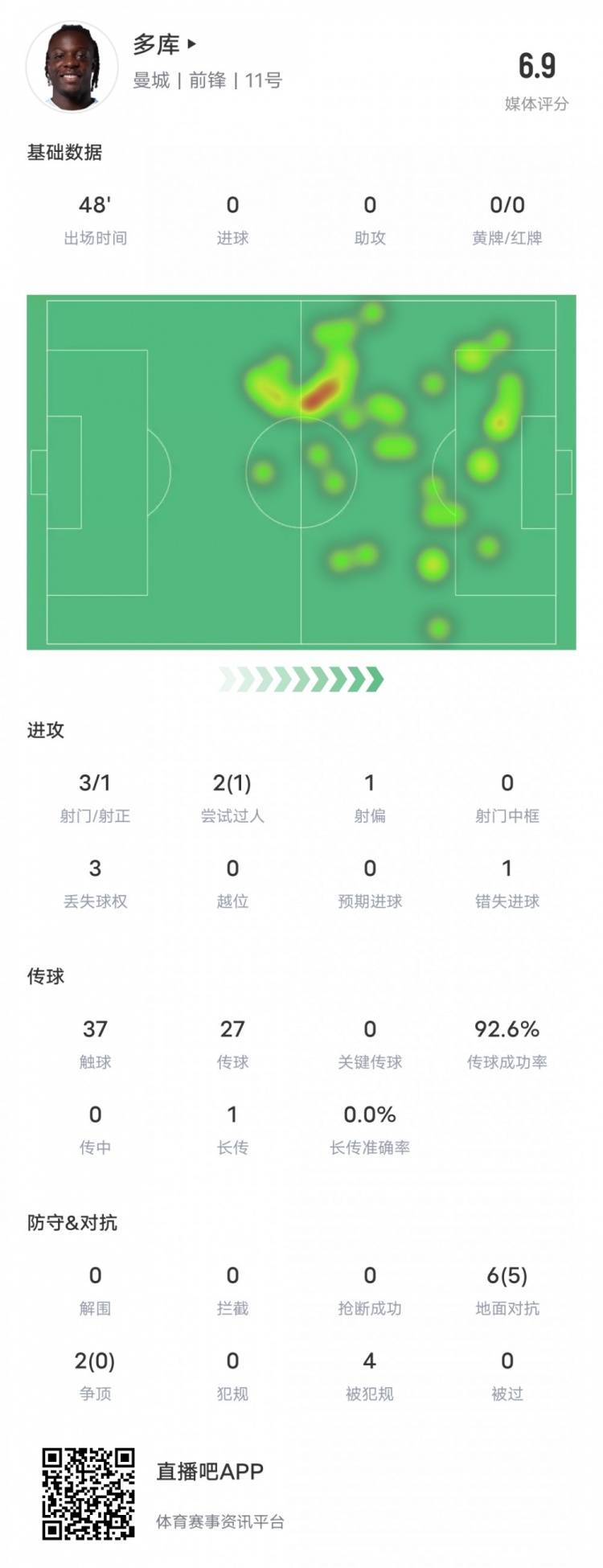Click the red hotspot on the heatmap
Image resolution: width=603 pixels, height=1568 pixels.
tap(319, 394)
